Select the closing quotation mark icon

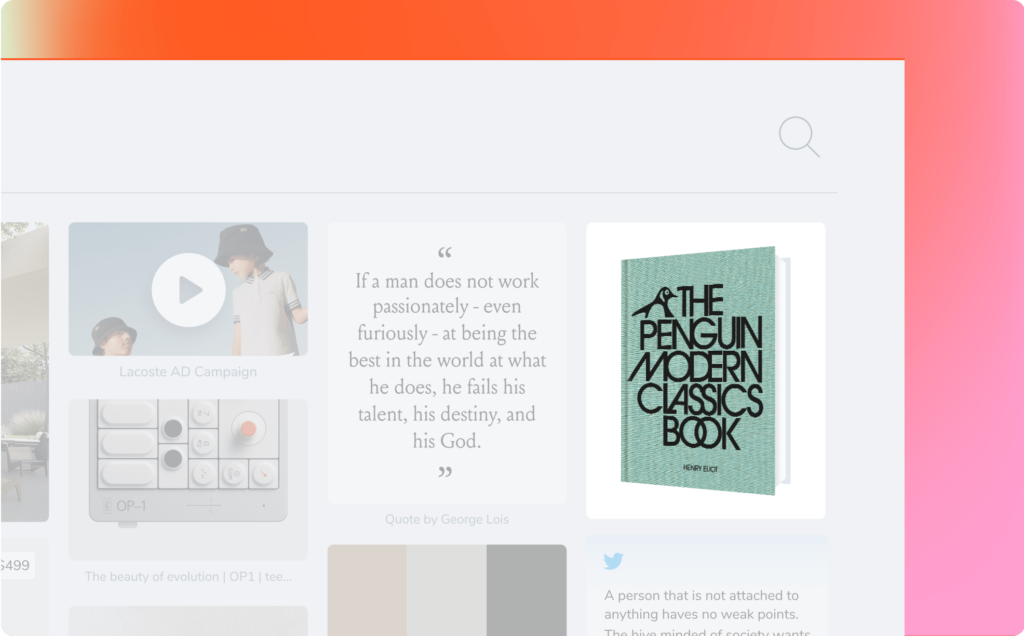(445, 471)
